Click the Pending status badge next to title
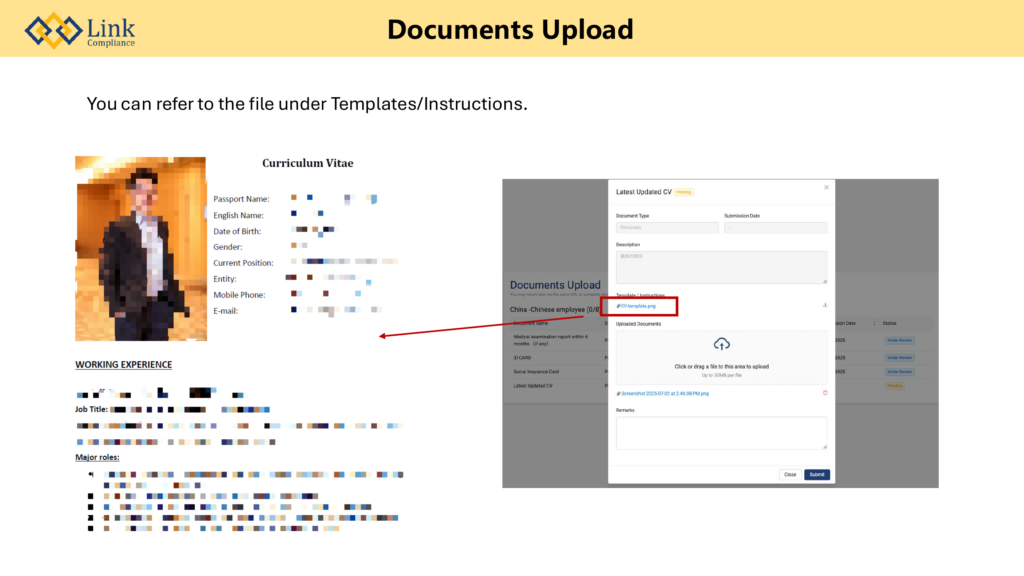Image resolution: width=1024 pixels, height=576 pixels. click(x=684, y=192)
